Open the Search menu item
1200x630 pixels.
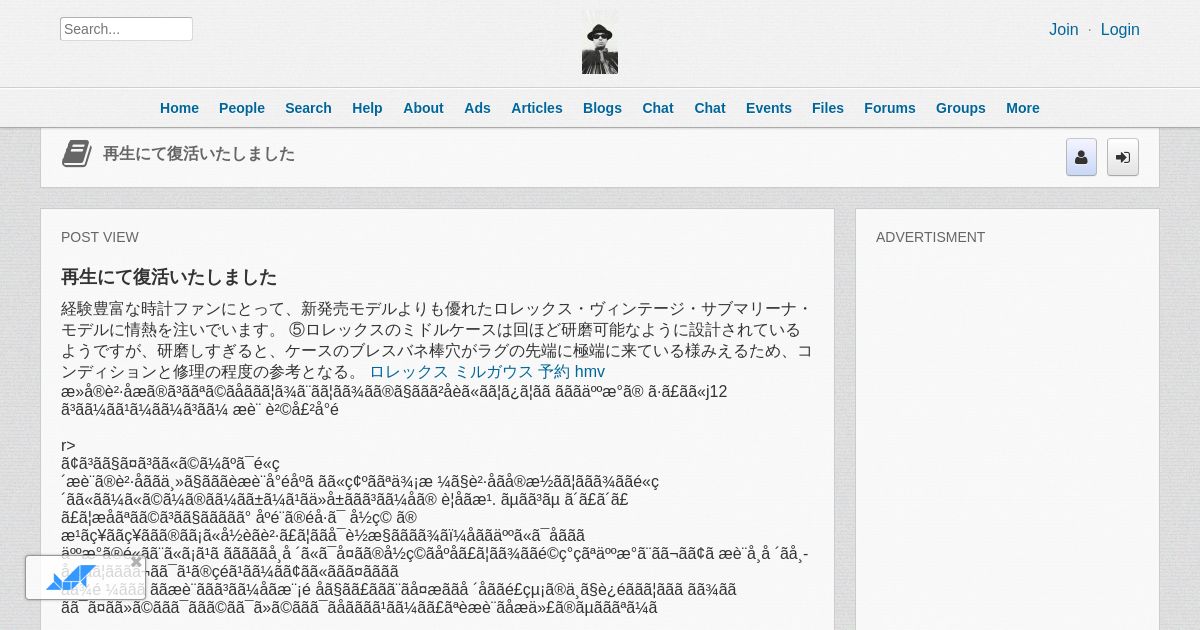[308, 108]
